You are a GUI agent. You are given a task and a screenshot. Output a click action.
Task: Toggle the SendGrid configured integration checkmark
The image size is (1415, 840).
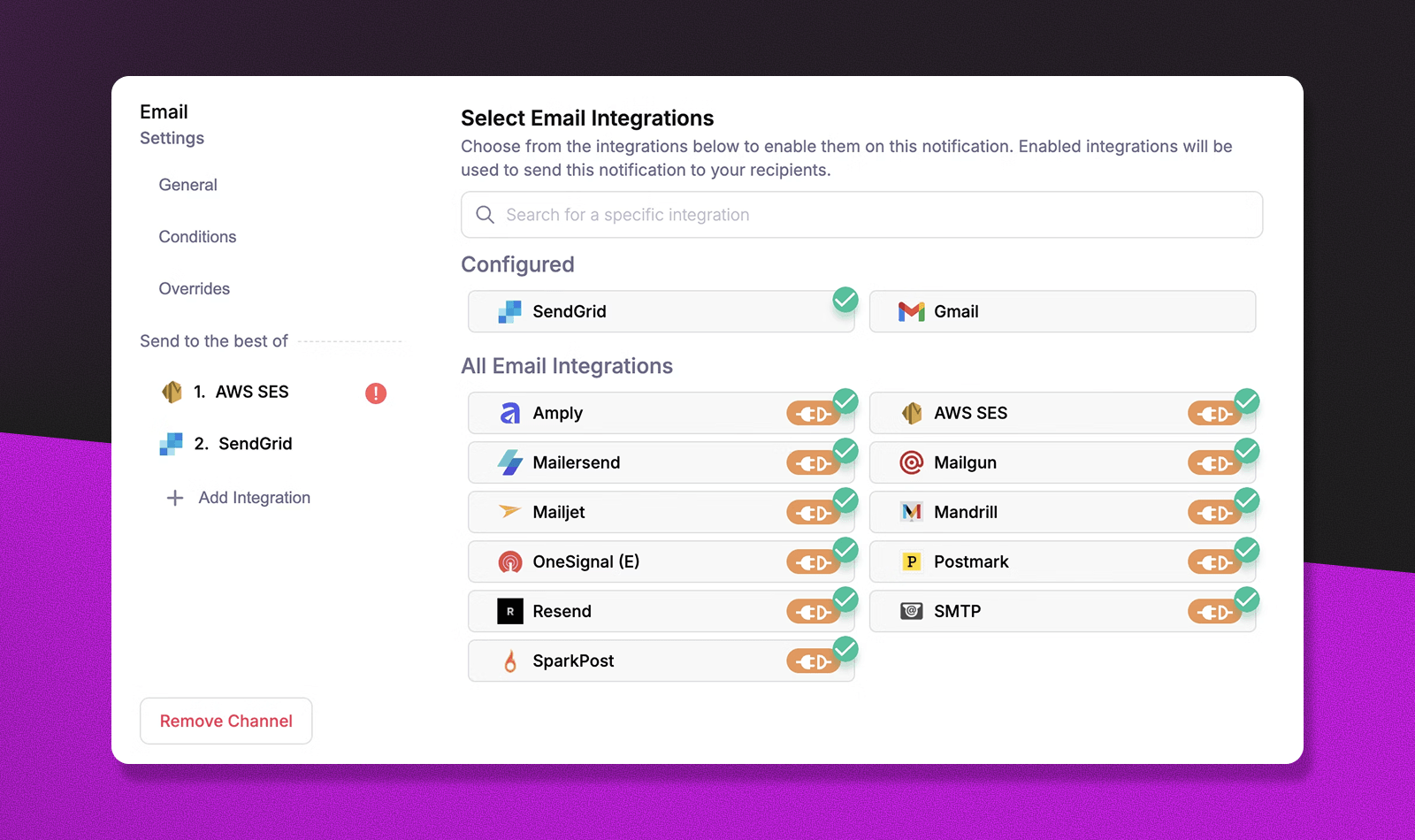[845, 300]
